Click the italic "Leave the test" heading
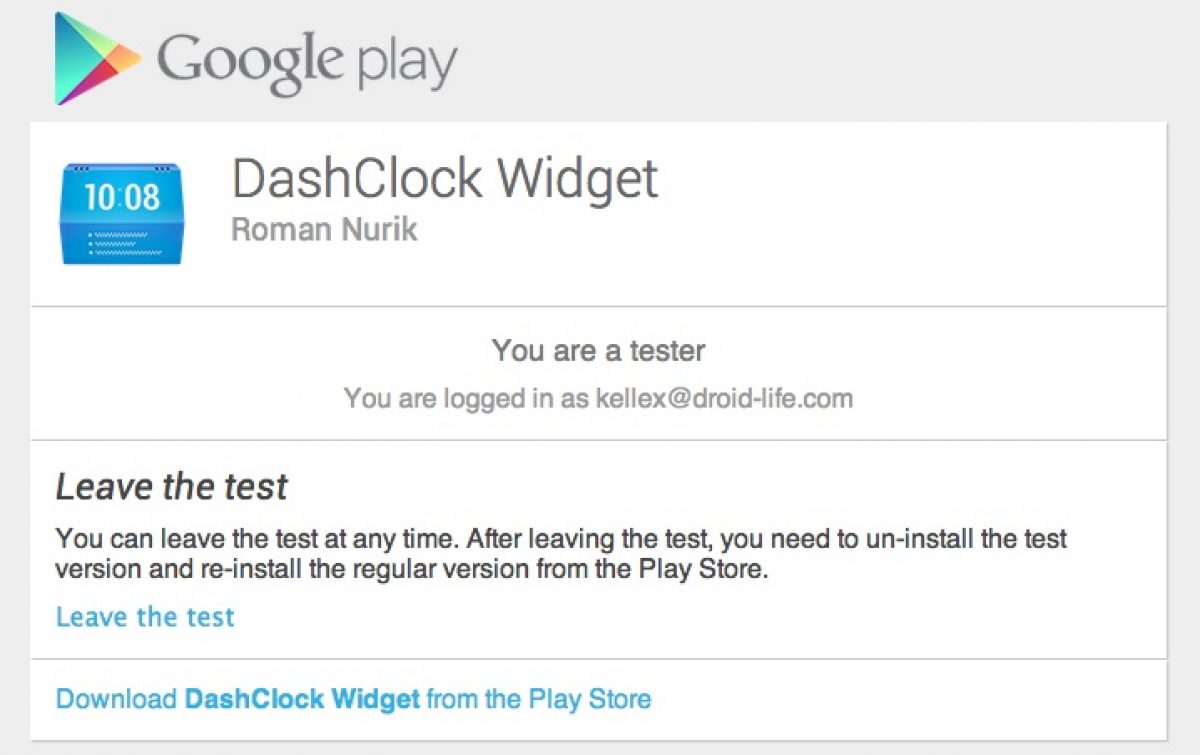The height and width of the screenshot is (755, 1200). tap(171, 487)
